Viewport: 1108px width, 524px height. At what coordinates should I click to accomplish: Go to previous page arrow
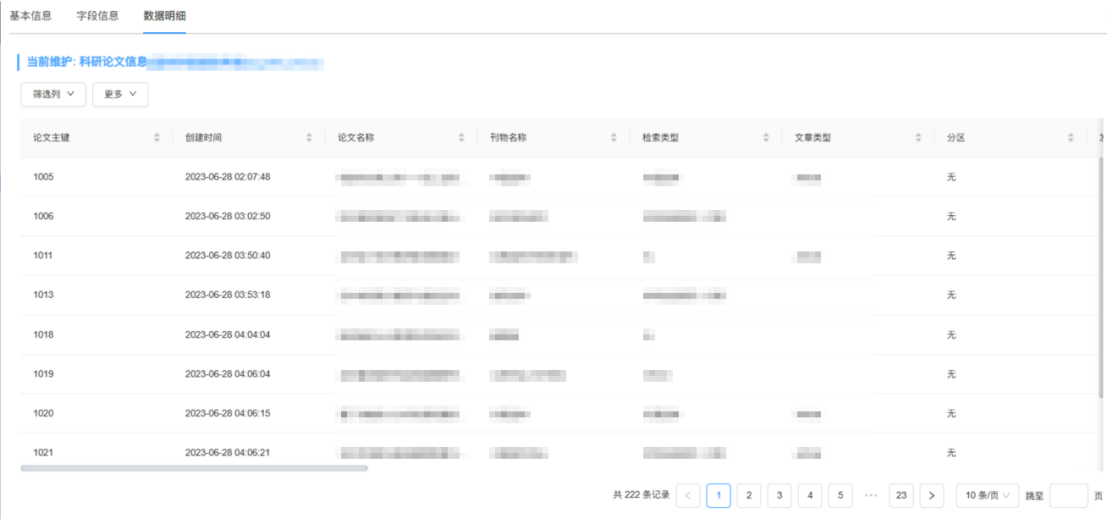pyautogui.click(x=688, y=496)
